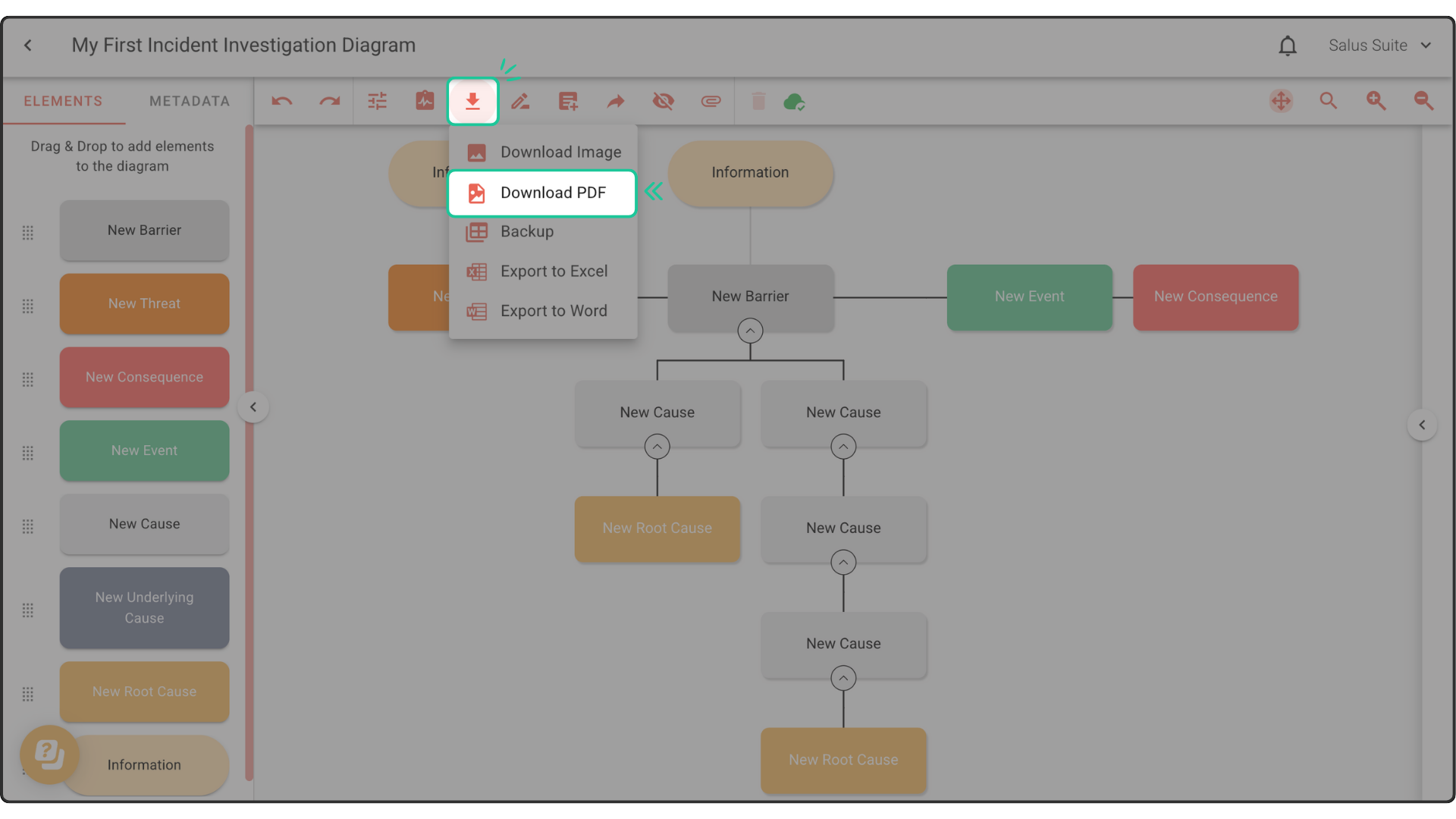
Task: Click the zoom out magnifier icon
Action: pyautogui.click(x=1423, y=101)
